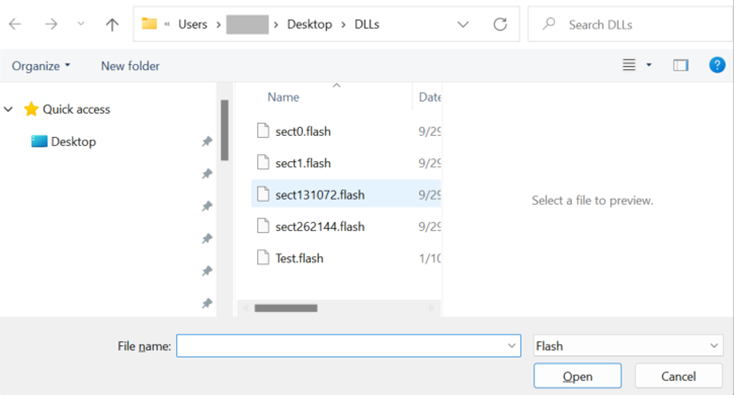734x395 pixels.
Task: Change the view layout icon
Action: click(629, 65)
